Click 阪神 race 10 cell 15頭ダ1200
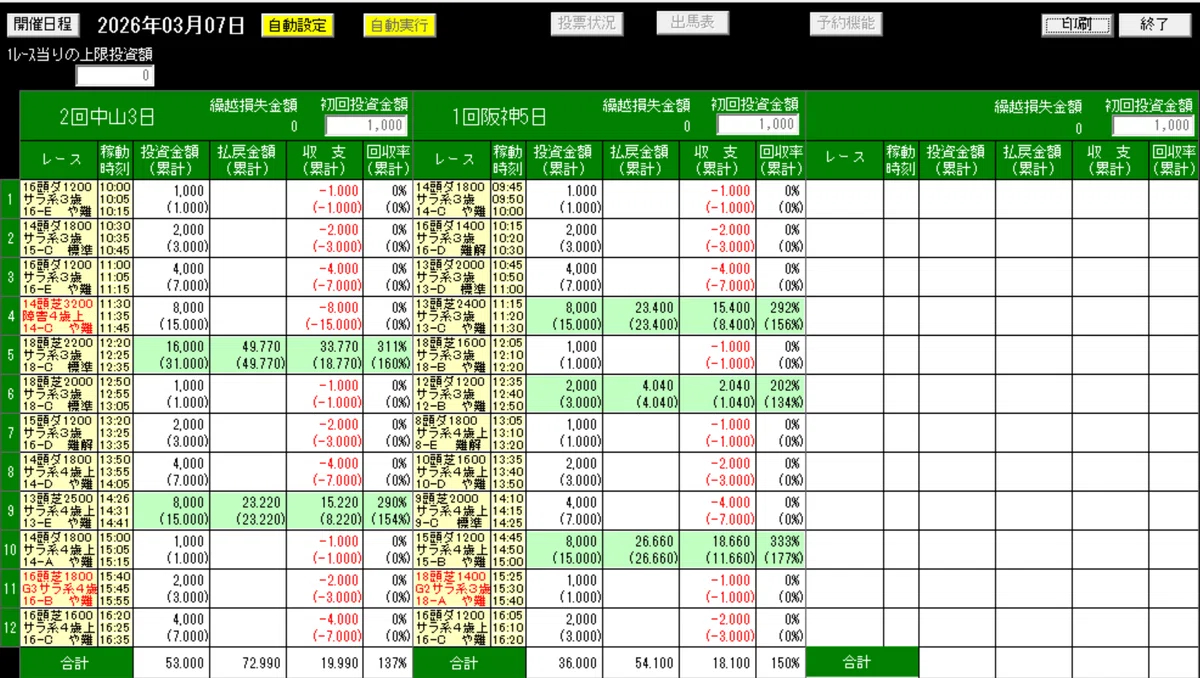 point(451,549)
